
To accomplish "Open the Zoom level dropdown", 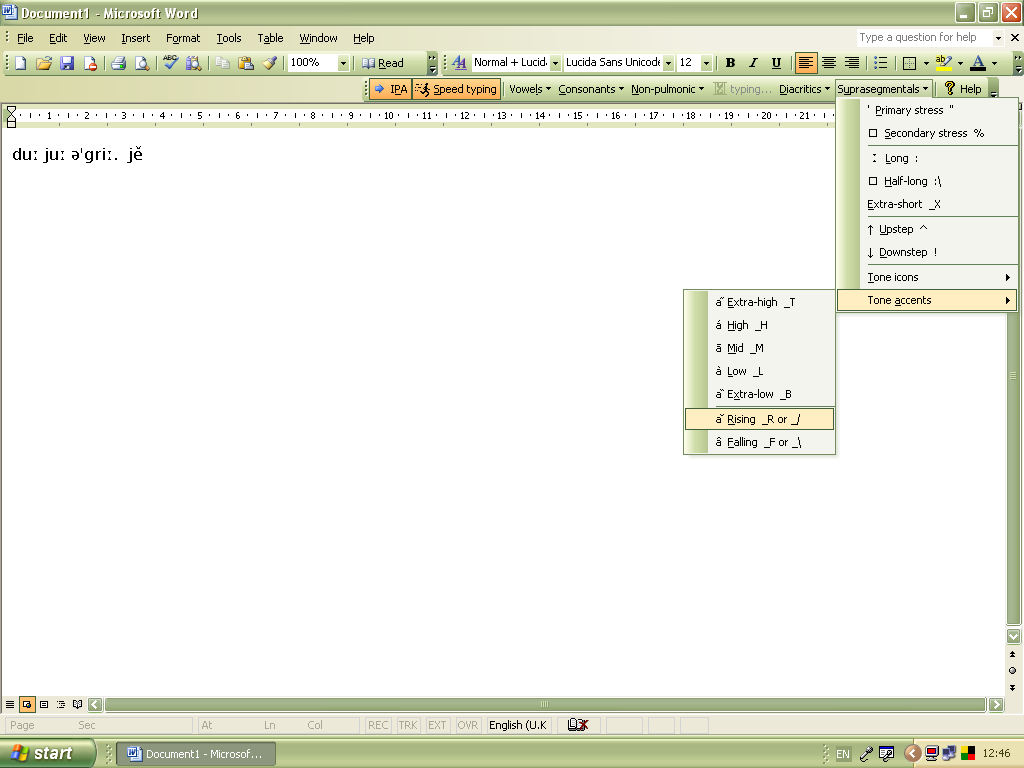I will (x=344, y=62).
